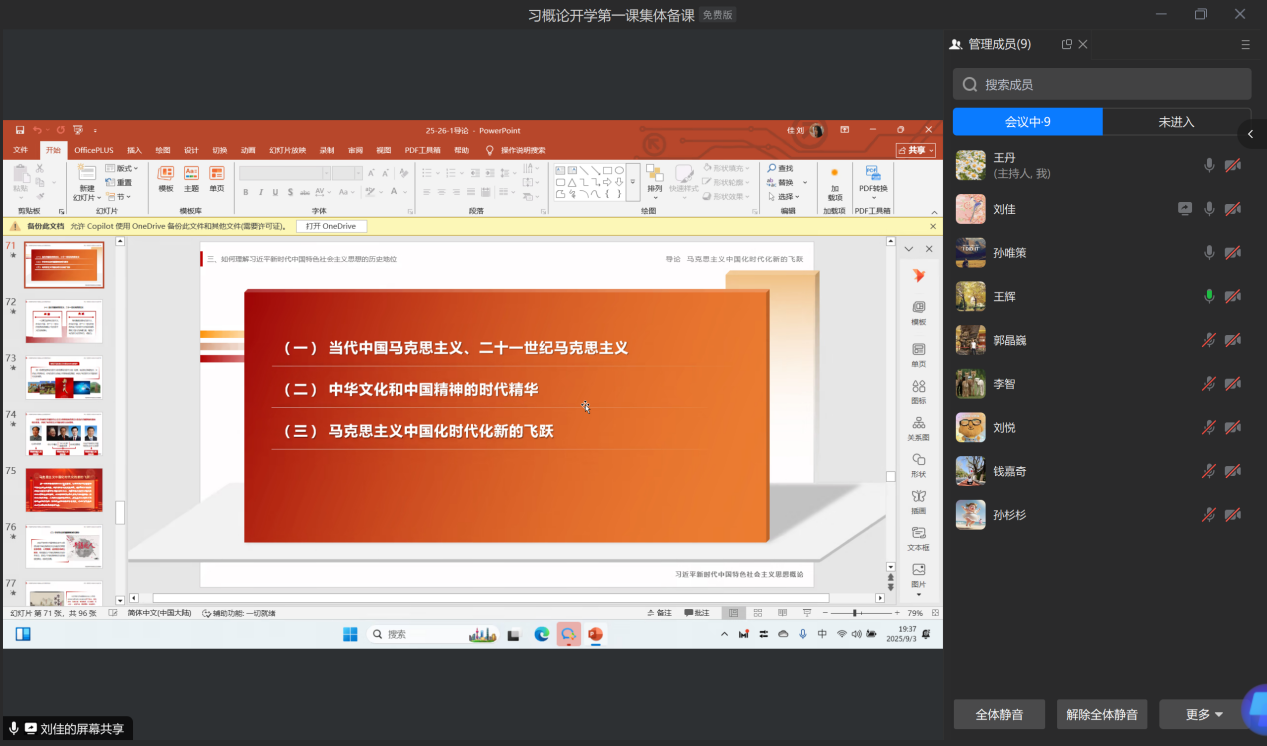Click the 文本框 icon in side pane

(x=918, y=538)
